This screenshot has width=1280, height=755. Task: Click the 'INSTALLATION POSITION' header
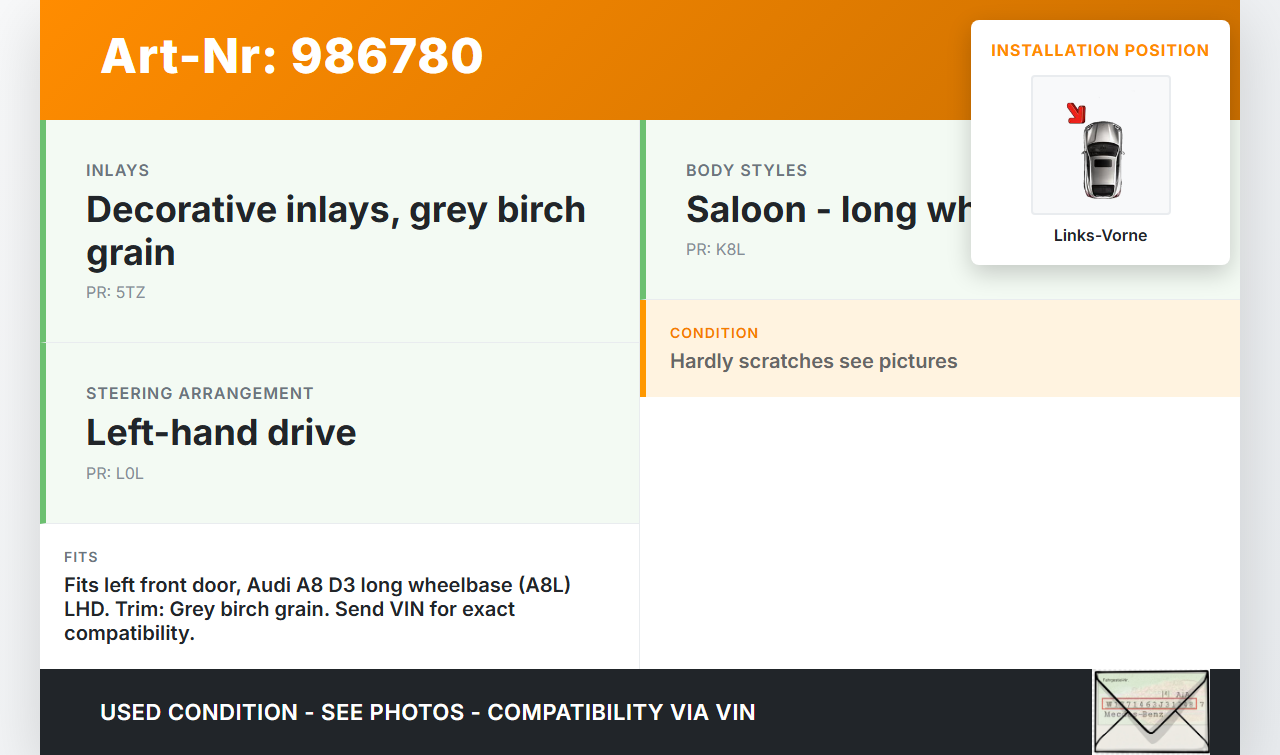click(x=1100, y=50)
